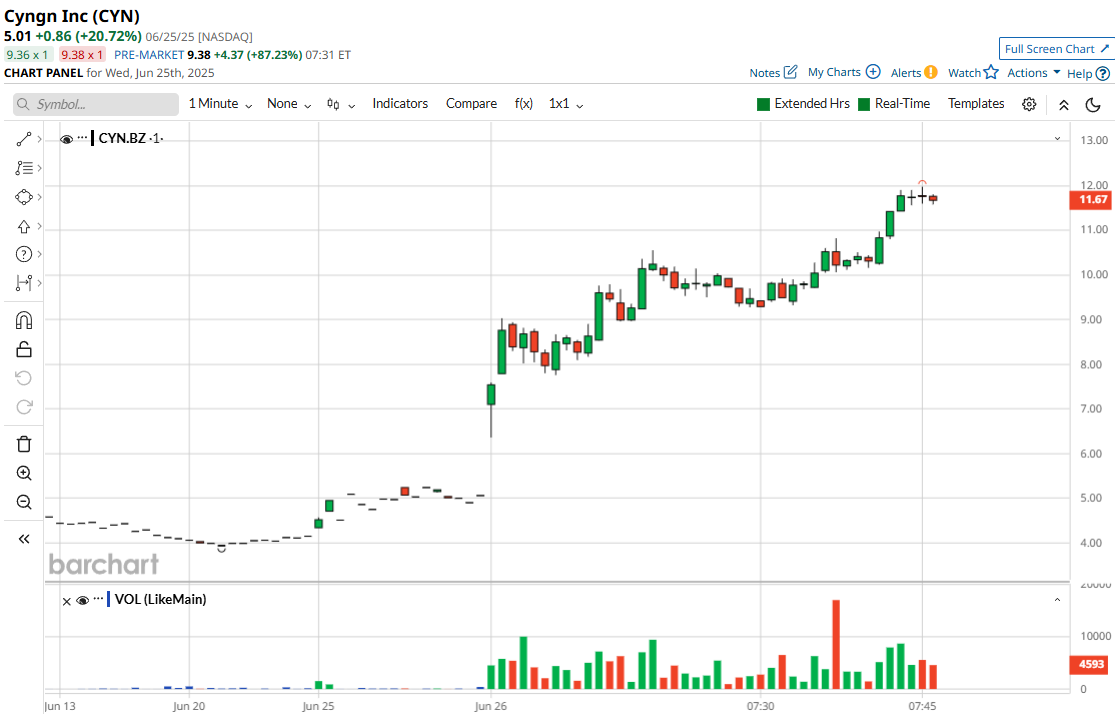This screenshot has height=714, width=1115.
Task: Zoom out with magnifier minus
Action: pyautogui.click(x=23, y=502)
